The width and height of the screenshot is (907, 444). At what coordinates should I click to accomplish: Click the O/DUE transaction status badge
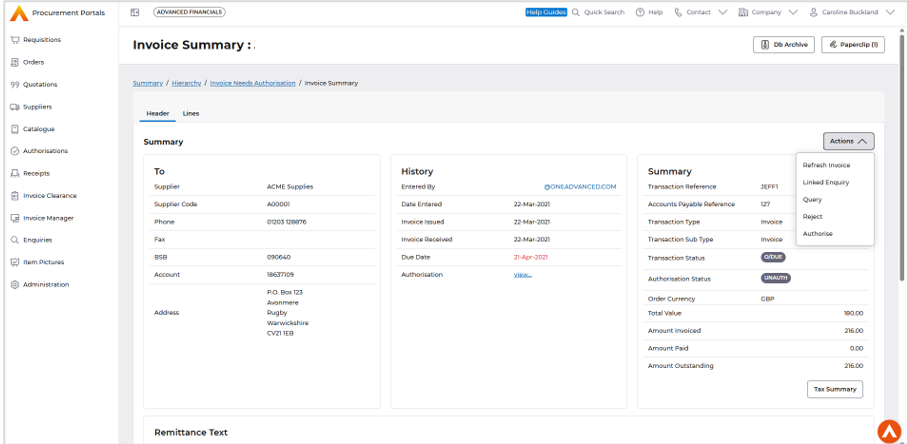[773, 257]
